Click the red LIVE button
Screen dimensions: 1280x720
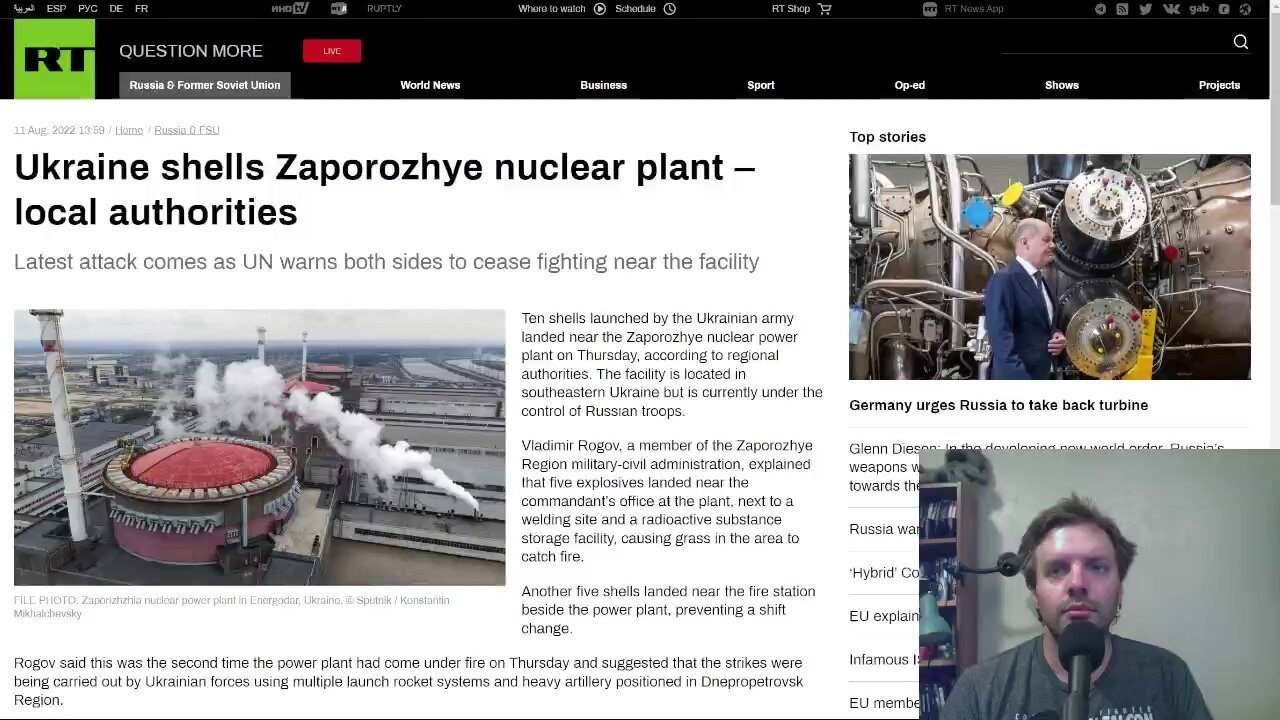[x=332, y=51]
